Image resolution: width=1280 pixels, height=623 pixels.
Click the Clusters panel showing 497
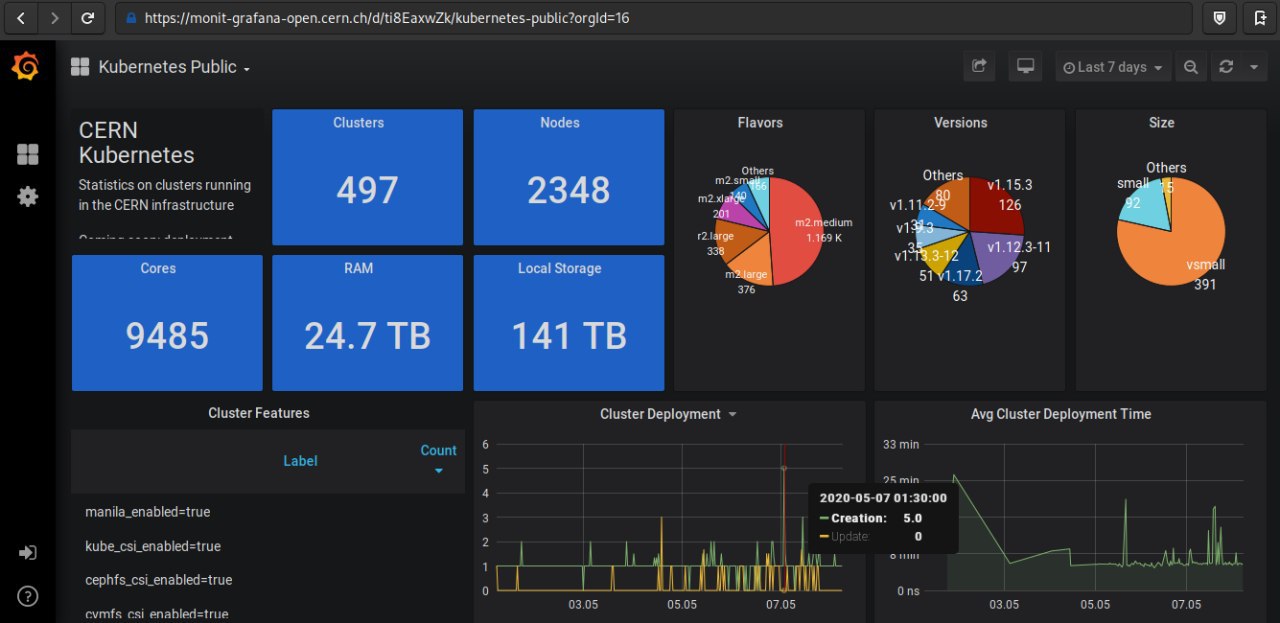(x=367, y=177)
